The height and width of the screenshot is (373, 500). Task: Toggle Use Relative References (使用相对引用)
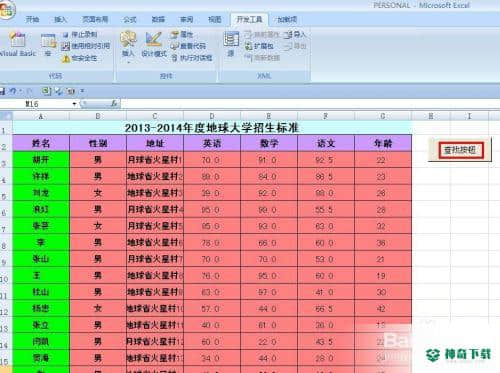86,46
